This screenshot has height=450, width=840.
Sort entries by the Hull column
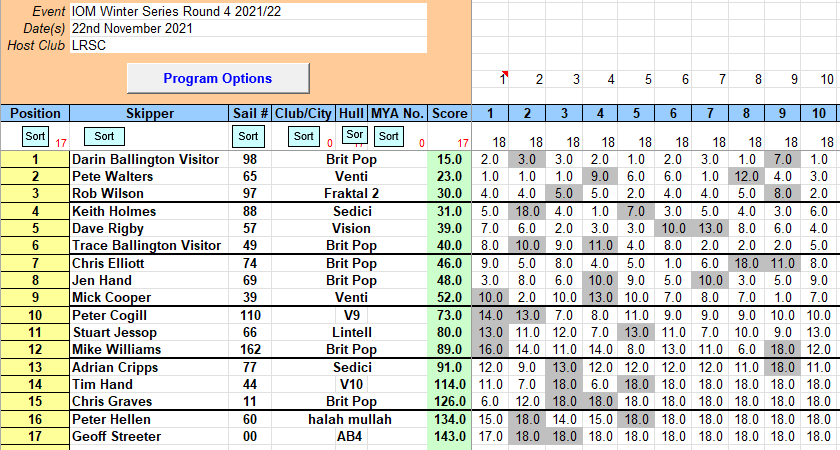354,134
